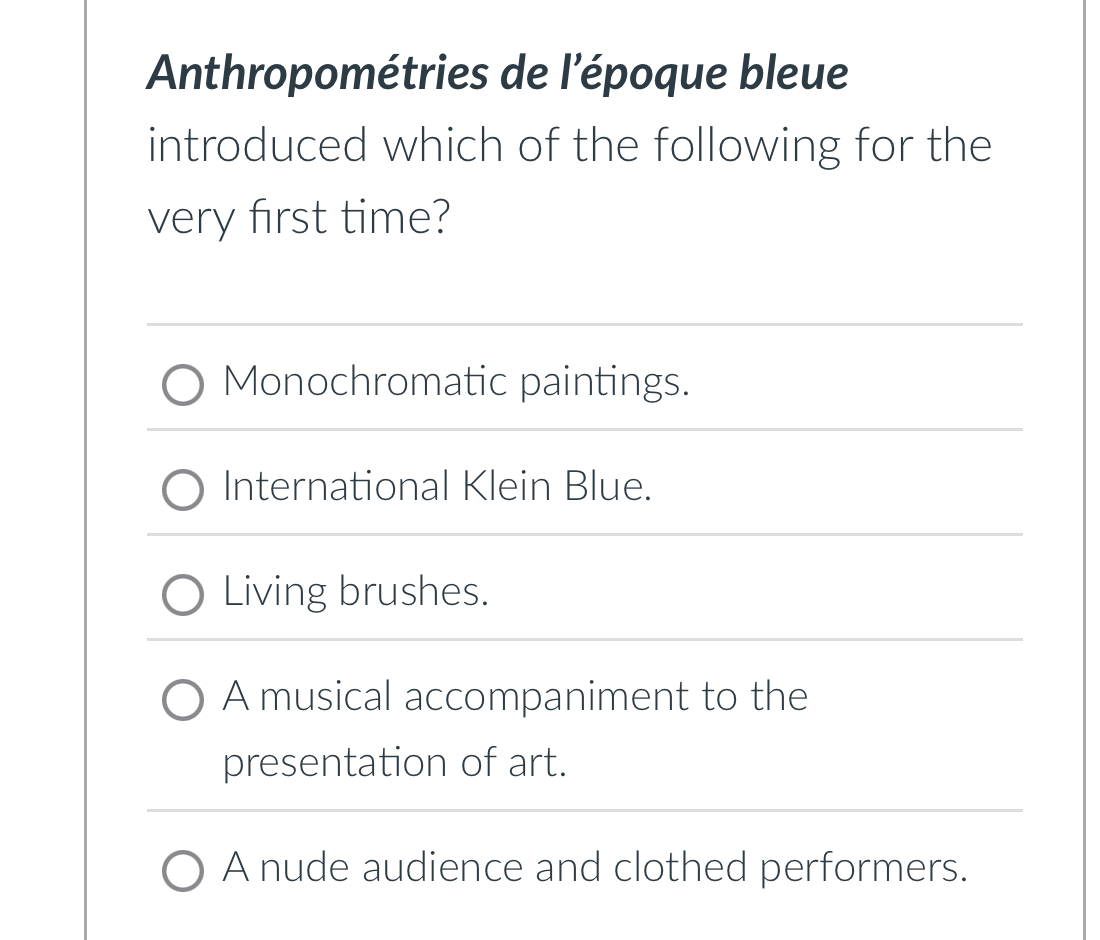Choose the "International Klein Blue." radio option

(x=183, y=491)
